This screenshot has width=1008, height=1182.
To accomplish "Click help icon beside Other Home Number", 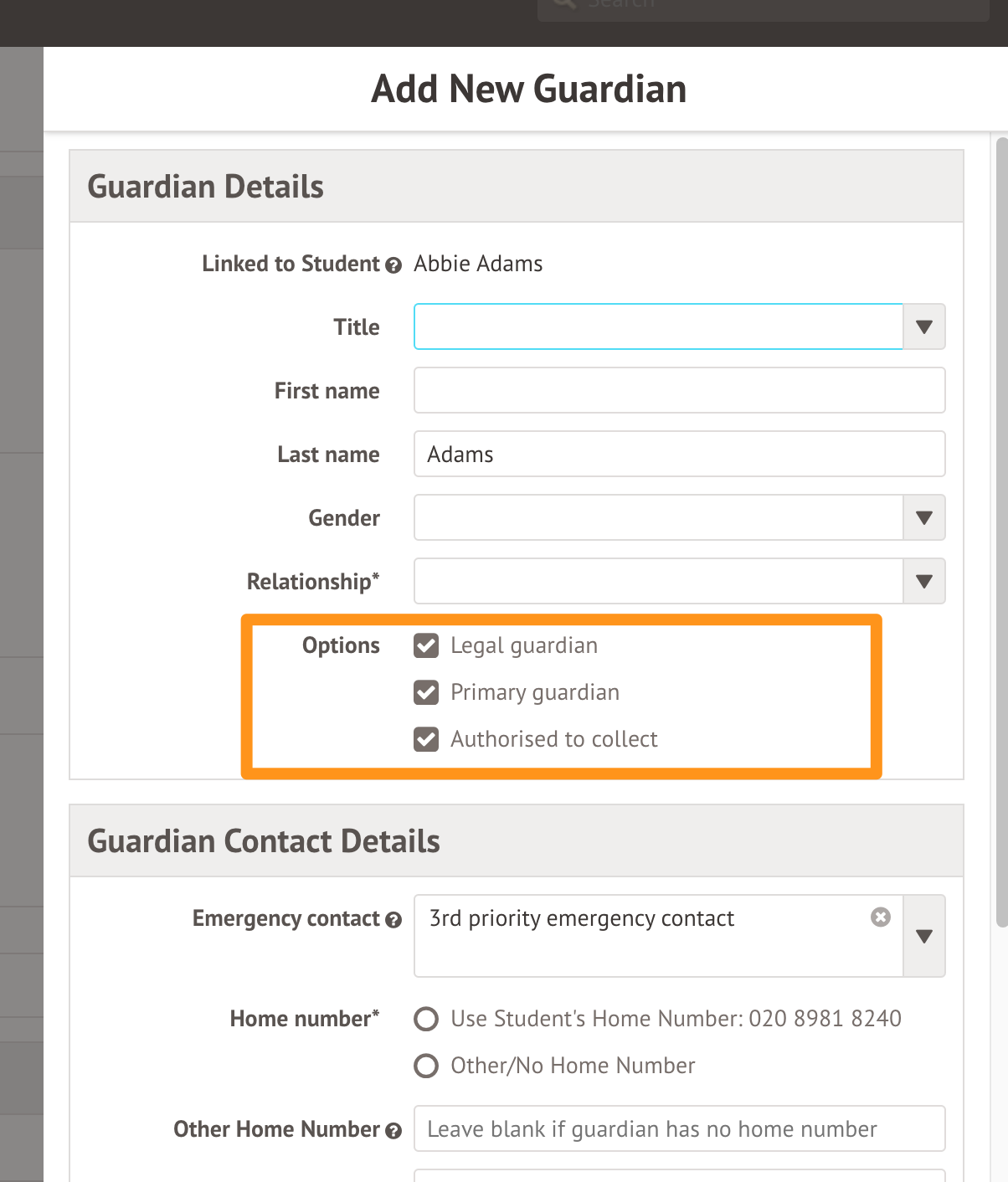I will click(393, 1131).
